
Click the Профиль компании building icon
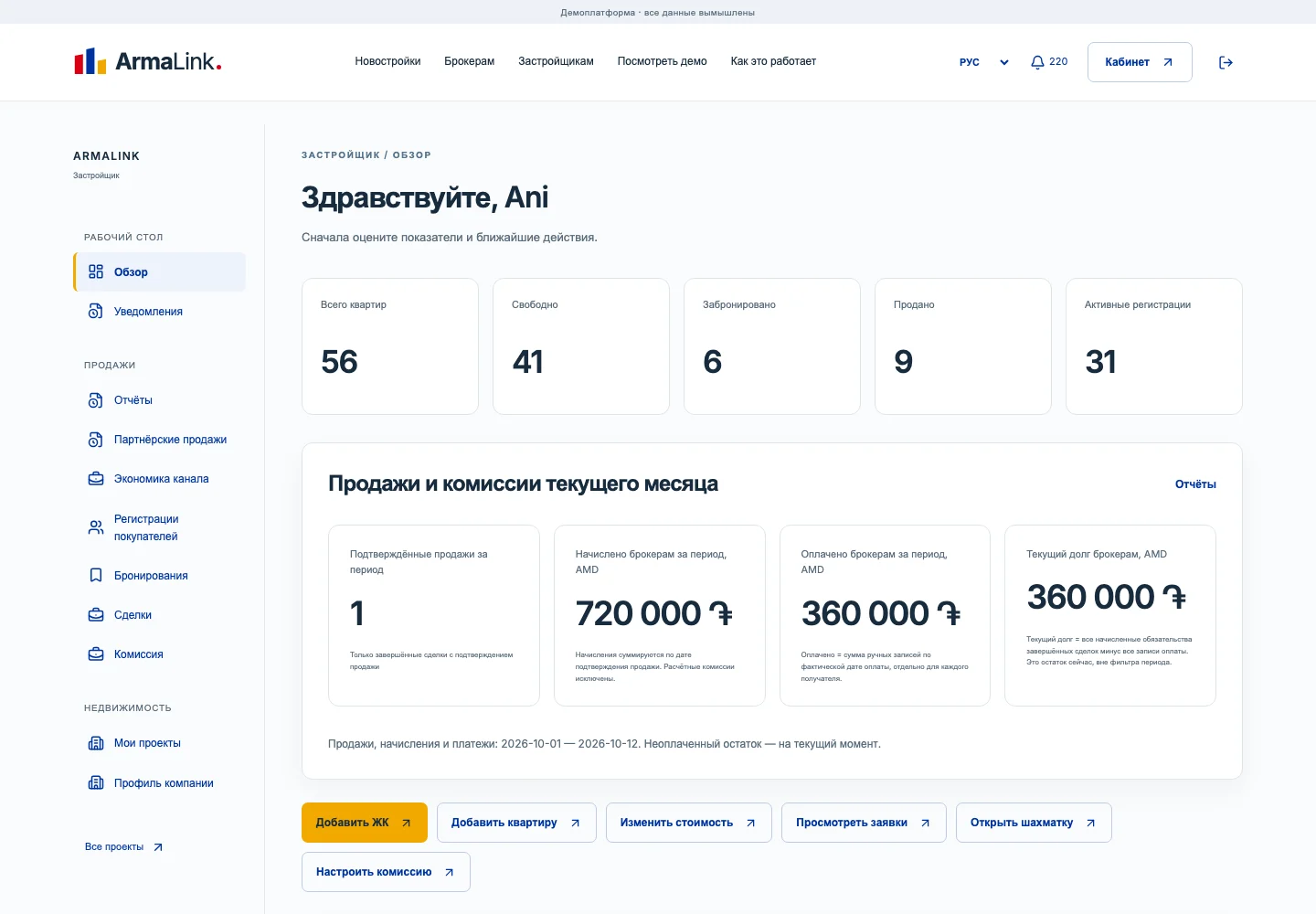click(x=96, y=782)
